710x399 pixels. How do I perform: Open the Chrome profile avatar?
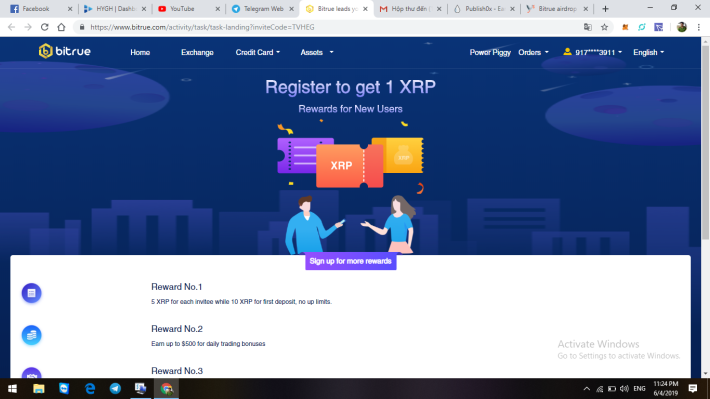coord(681,27)
